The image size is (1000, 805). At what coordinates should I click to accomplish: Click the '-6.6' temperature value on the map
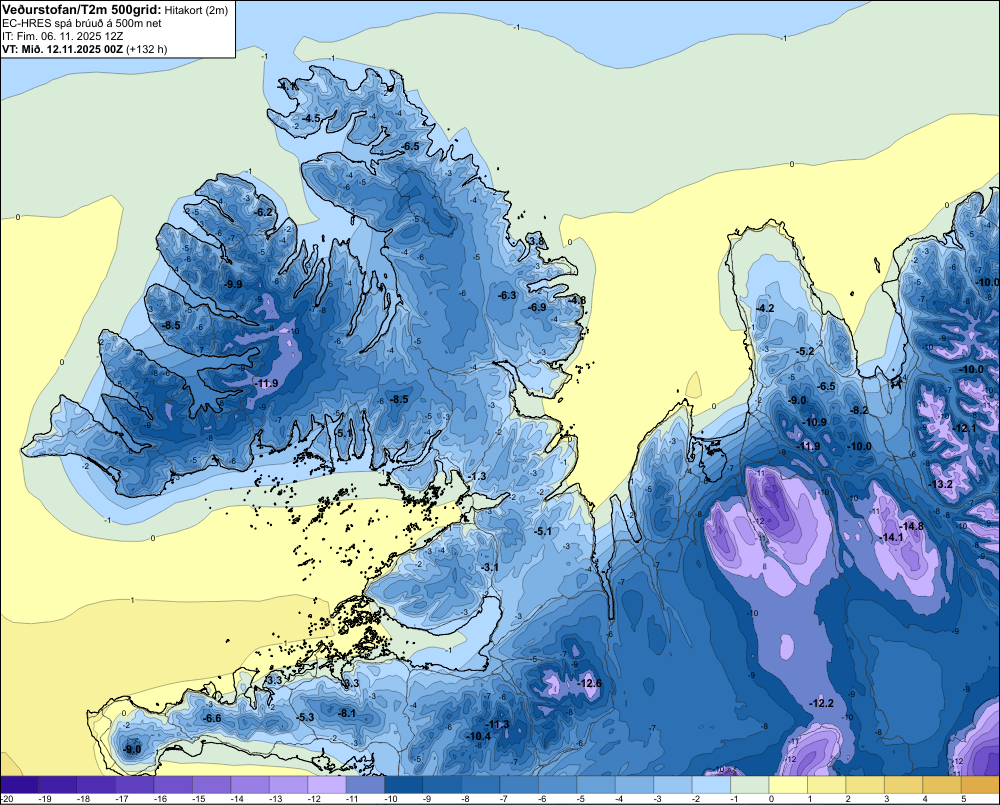(x=212, y=718)
